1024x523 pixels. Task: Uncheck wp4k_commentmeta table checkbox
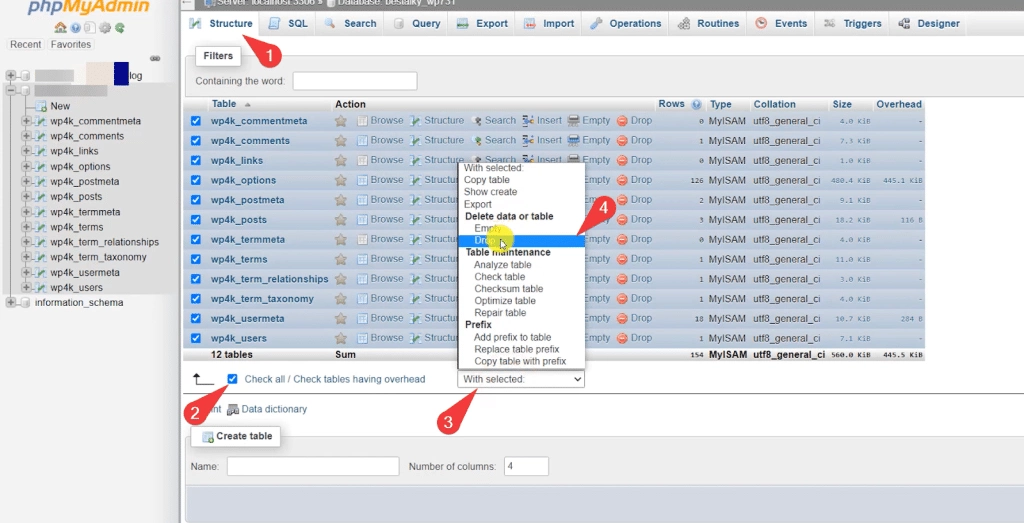[196, 121]
